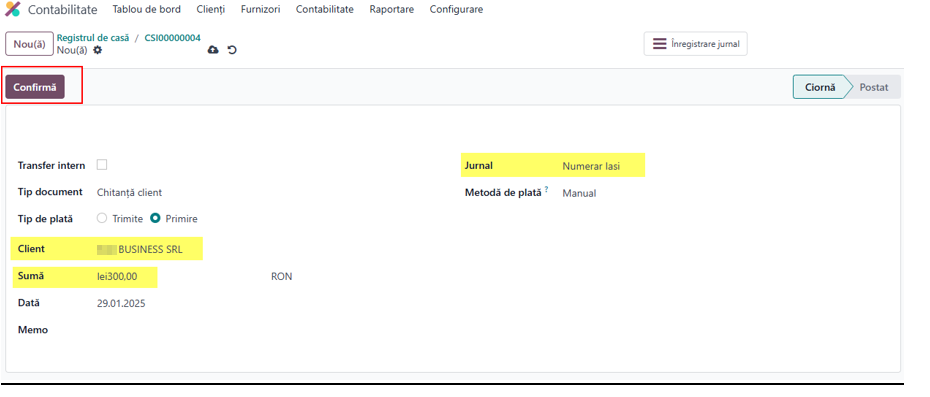Click the Nou(ă) button

(29, 44)
